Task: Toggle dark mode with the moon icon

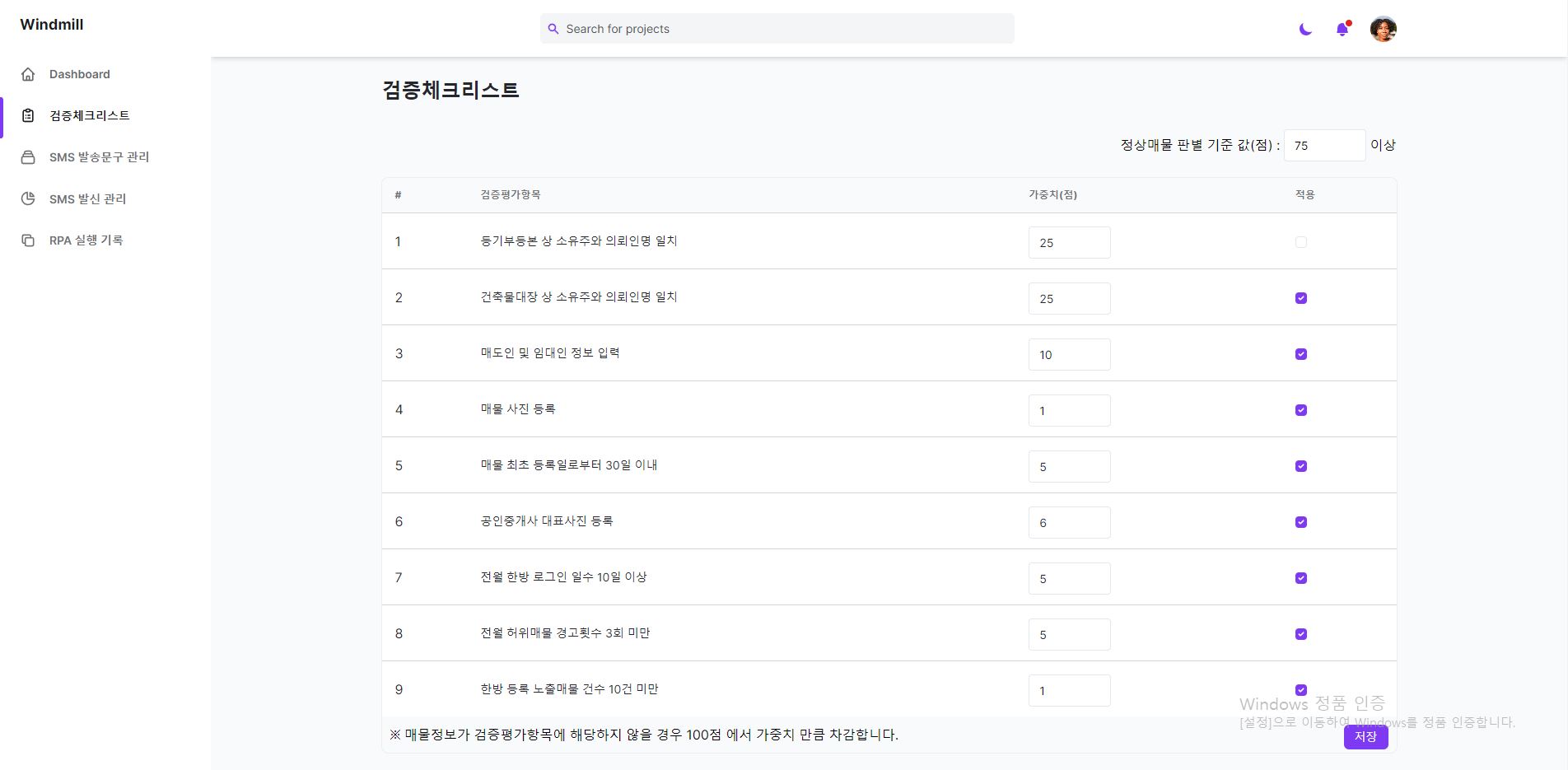Action: click(x=1305, y=30)
